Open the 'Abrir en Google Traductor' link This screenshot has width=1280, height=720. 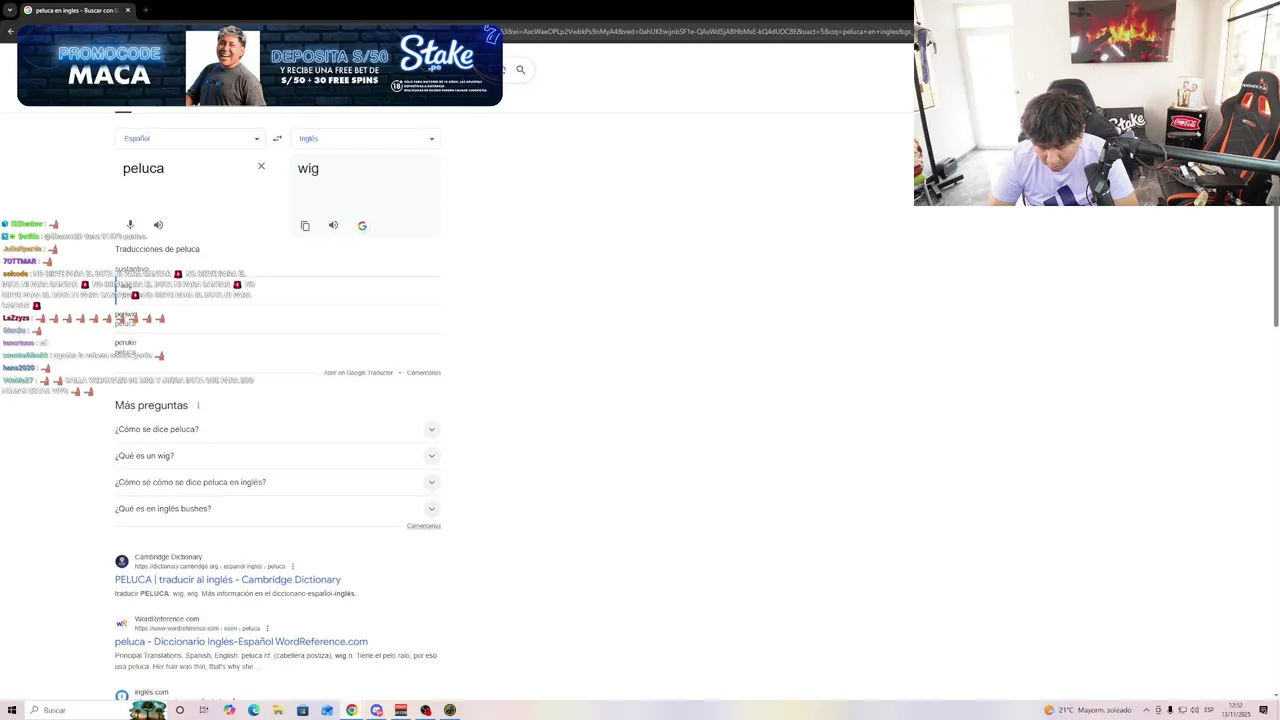[358, 373]
